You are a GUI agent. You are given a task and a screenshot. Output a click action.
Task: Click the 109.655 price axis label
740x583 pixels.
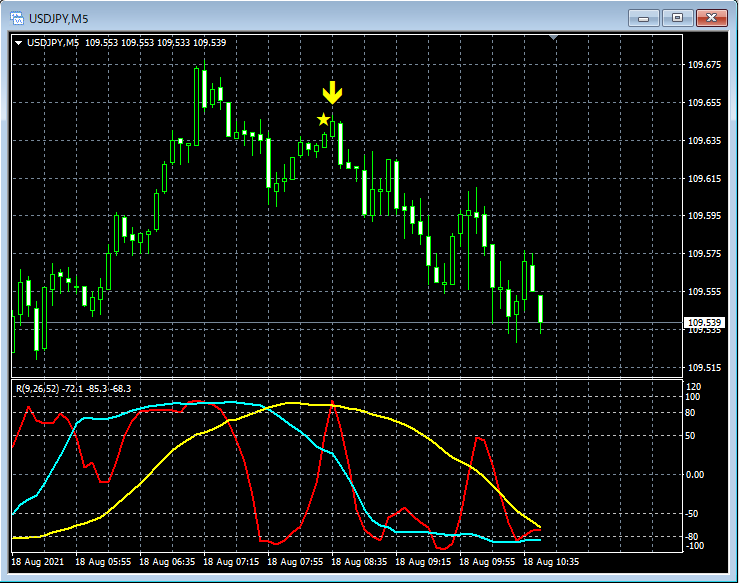coord(705,102)
